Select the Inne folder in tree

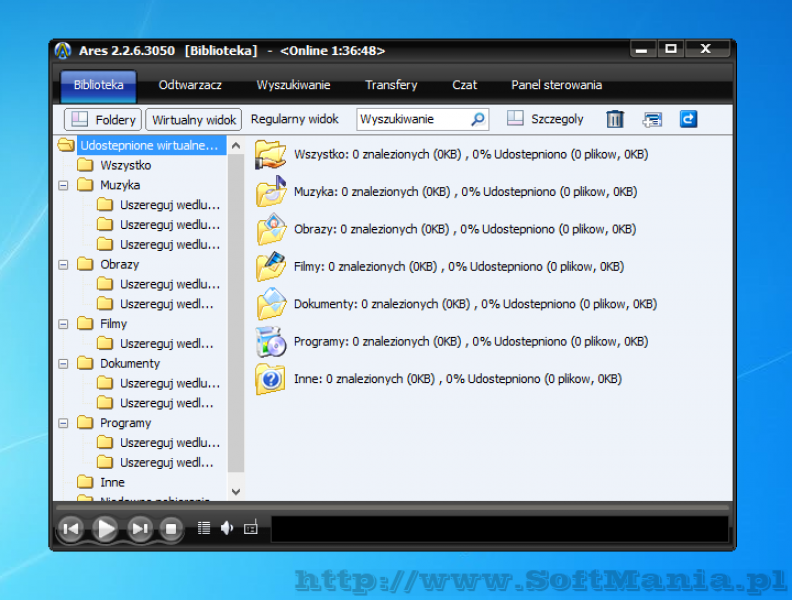(112, 482)
